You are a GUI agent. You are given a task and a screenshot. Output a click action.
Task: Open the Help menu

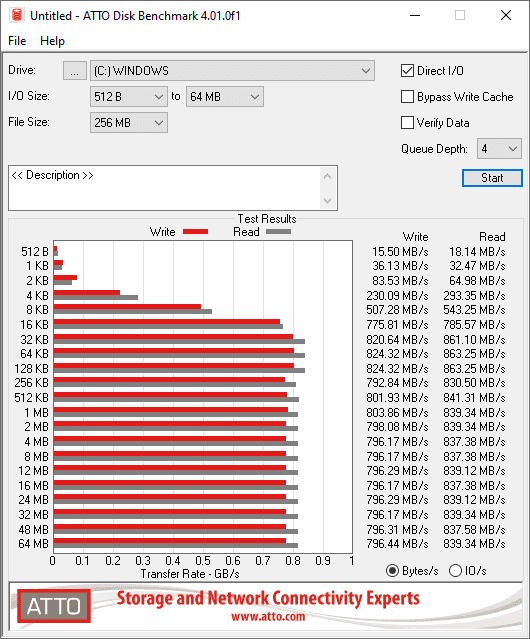pyautogui.click(x=52, y=41)
